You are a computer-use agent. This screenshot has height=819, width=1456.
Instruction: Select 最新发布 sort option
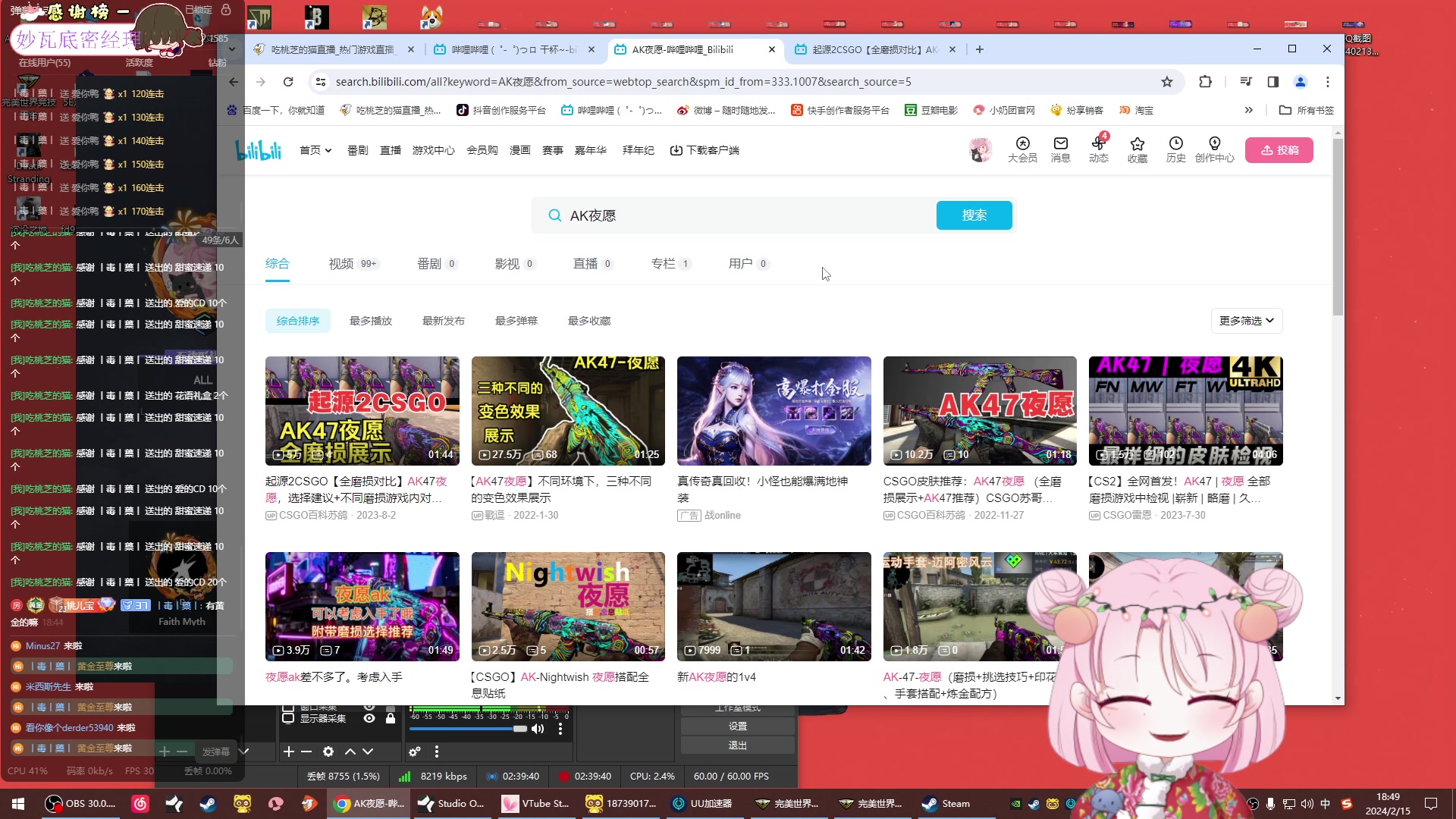point(444,321)
